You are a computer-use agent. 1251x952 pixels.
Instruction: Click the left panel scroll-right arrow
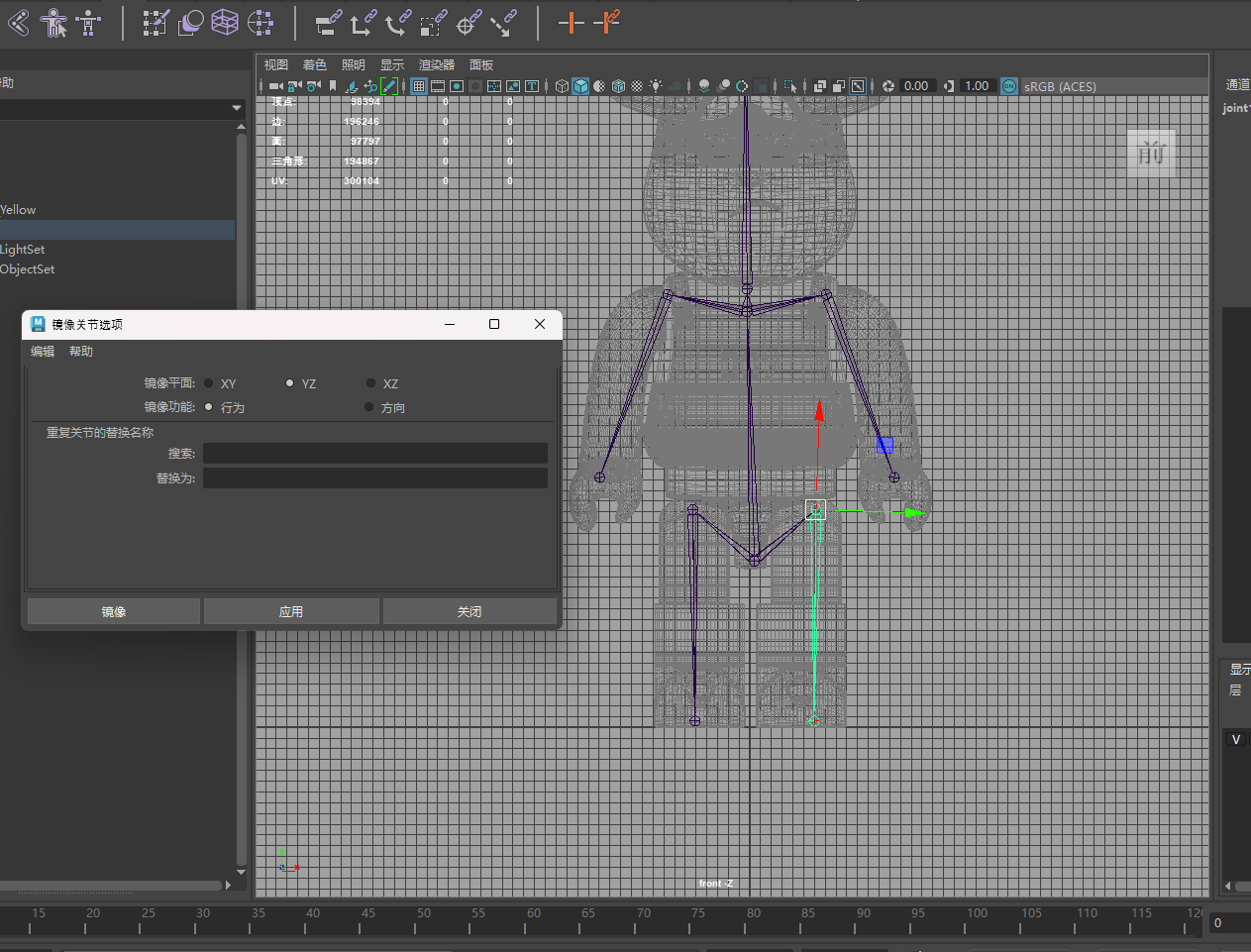coord(228,886)
